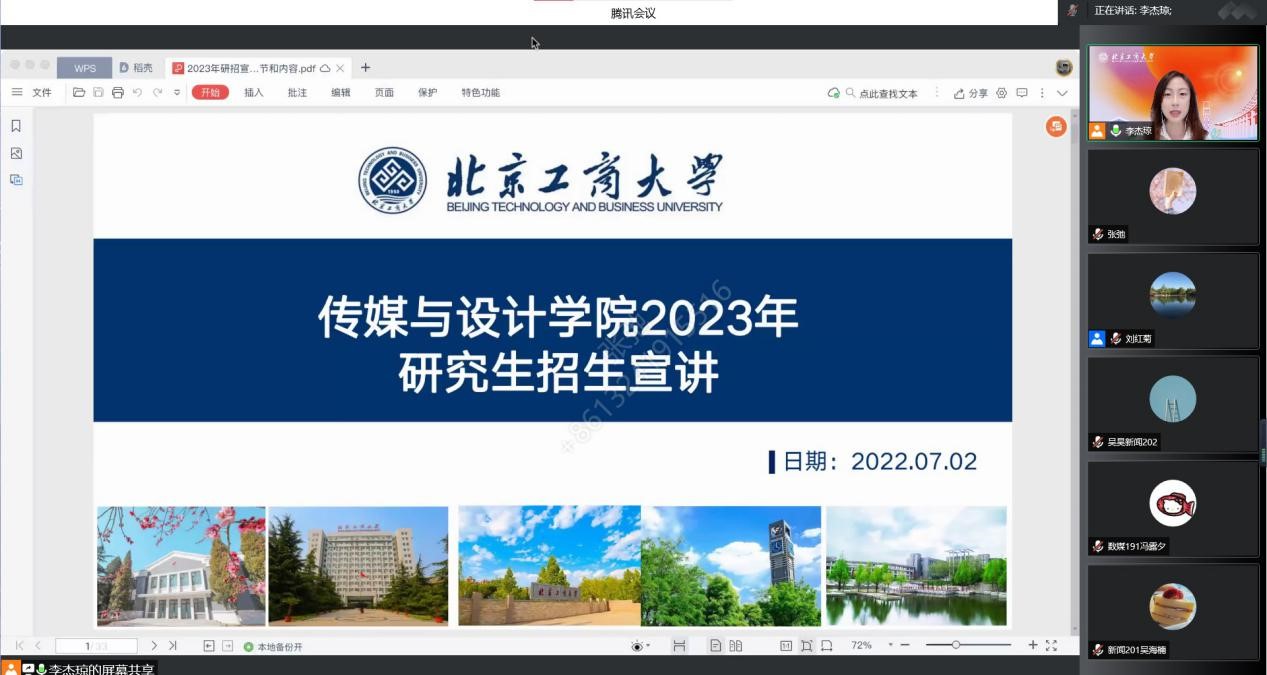This screenshot has height=675, width=1267.
Task: Switch to the 稻壳 tab
Action: tap(136, 68)
